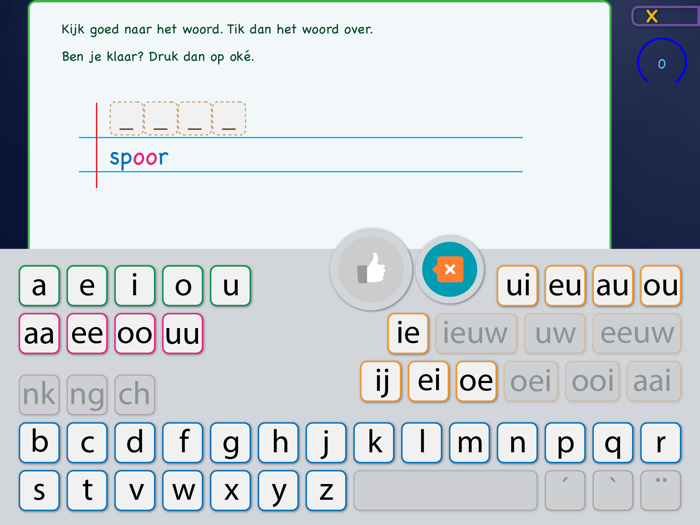The width and height of the screenshot is (700, 525).
Task: Hit the 'g' consonant key
Action: coord(230,442)
